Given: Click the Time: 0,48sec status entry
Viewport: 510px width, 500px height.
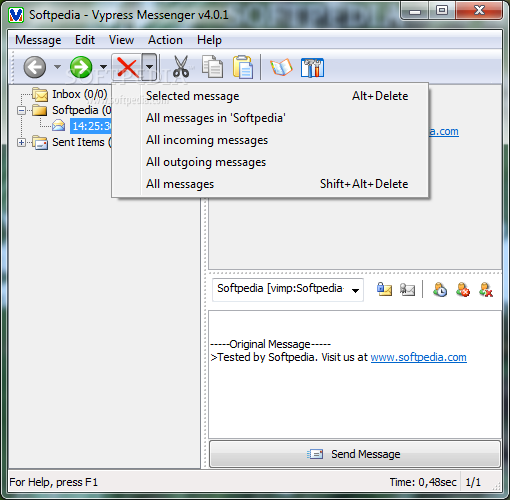Looking at the screenshot, I should point(423,482).
